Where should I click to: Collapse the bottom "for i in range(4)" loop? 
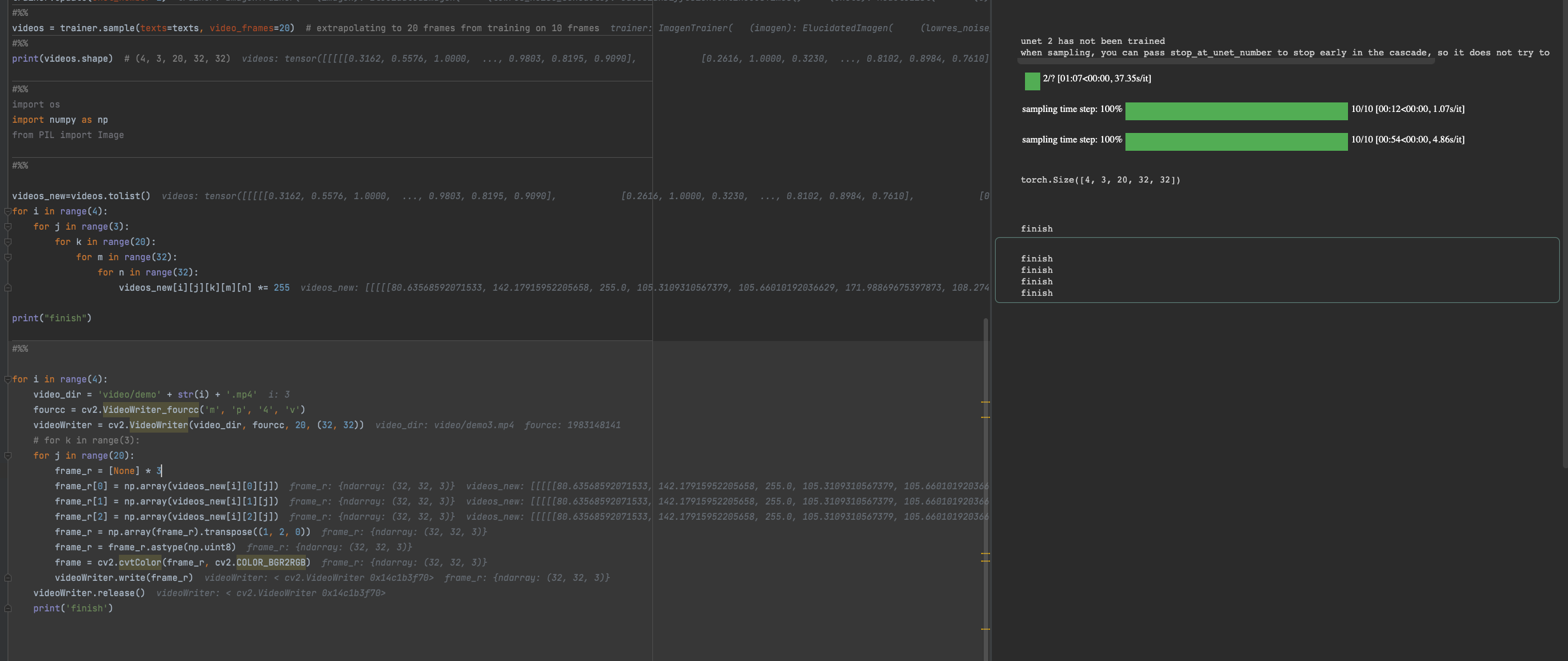(8, 379)
